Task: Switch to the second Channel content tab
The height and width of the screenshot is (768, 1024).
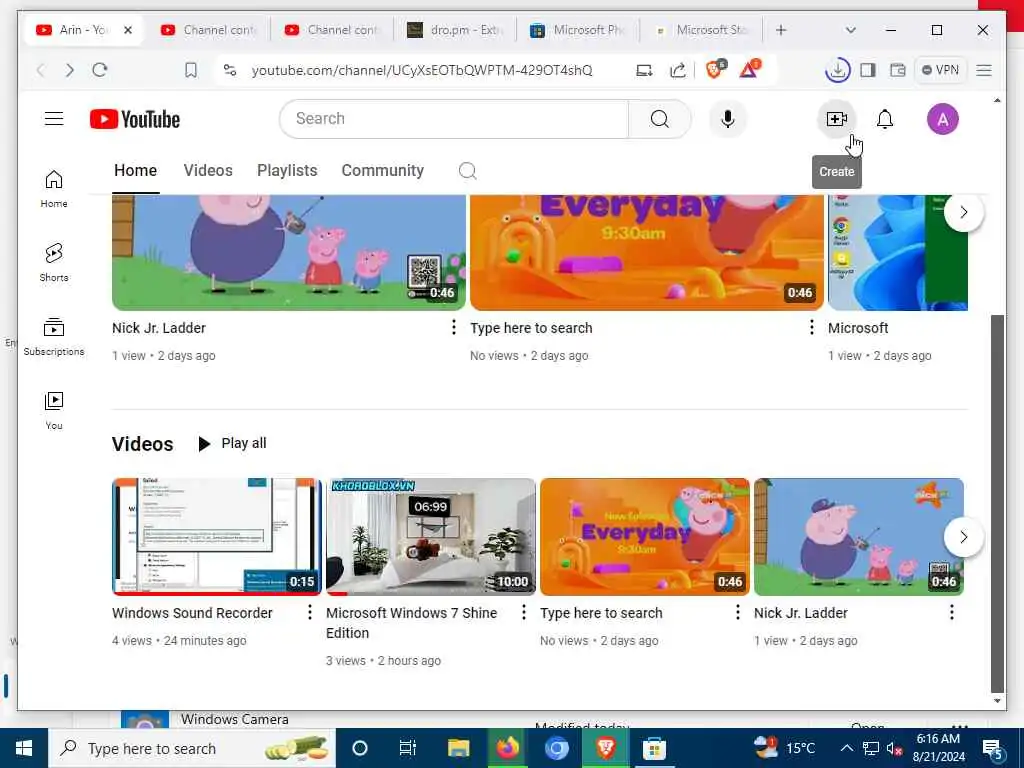Action: [x=333, y=30]
